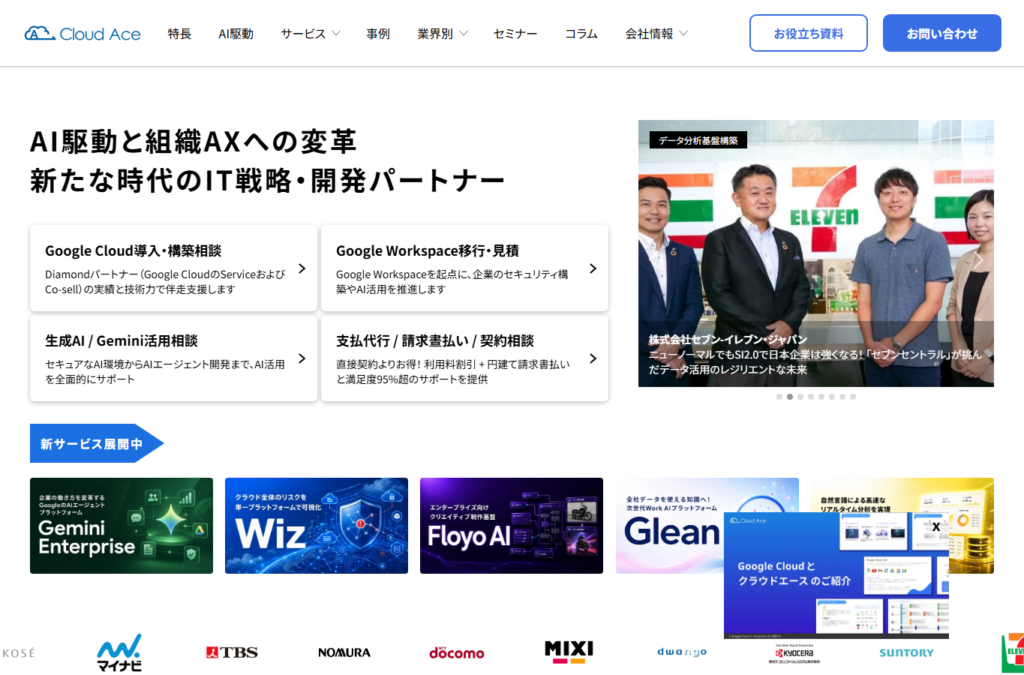Click 株式会社セブン-イレブン・ジャパン caption
Viewport: 1024px width, 675px height.
pyautogui.click(x=728, y=339)
